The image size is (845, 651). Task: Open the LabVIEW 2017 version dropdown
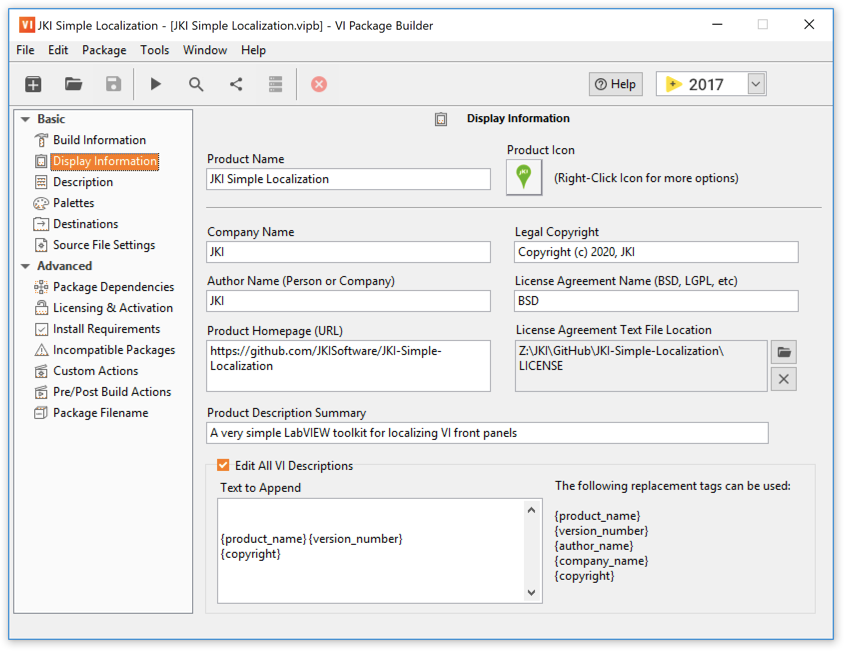[756, 84]
